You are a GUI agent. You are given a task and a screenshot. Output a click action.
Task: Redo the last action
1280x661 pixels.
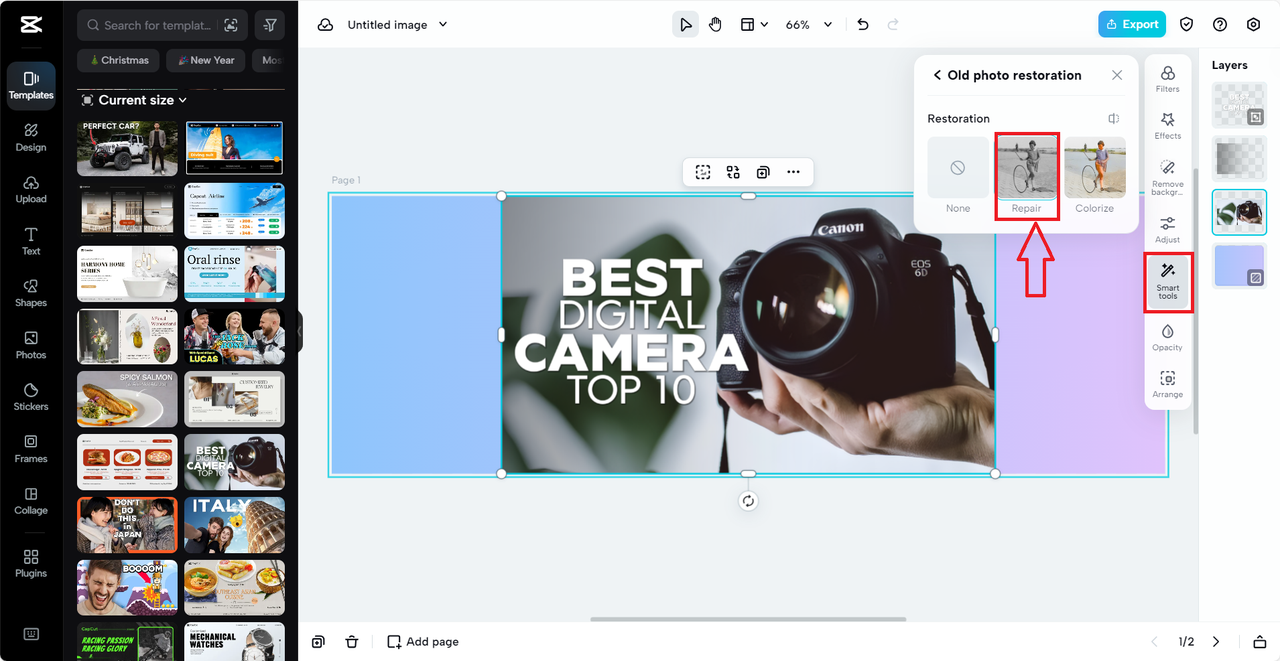pyautogui.click(x=893, y=25)
